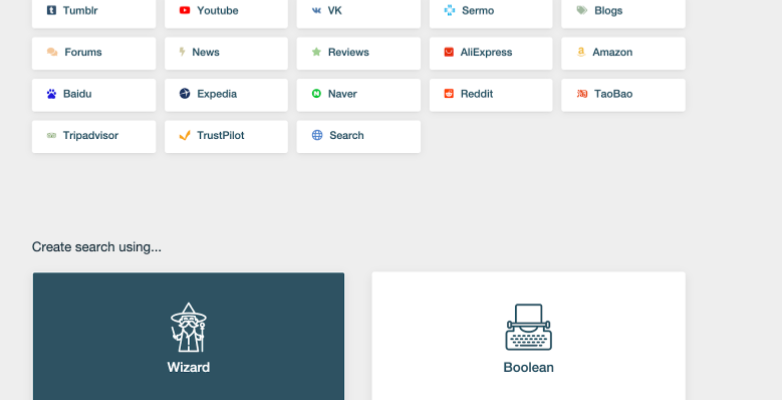Select the Amazon source tile
The height and width of the screenshot is (400, 782).
623,53
